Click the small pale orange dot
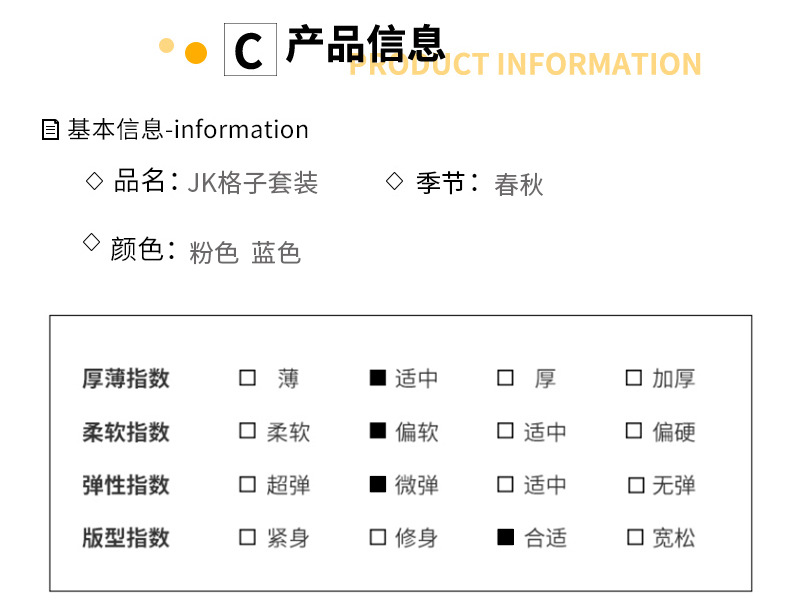Viewport: 790px width, 609px height. [x=167, y=45]
